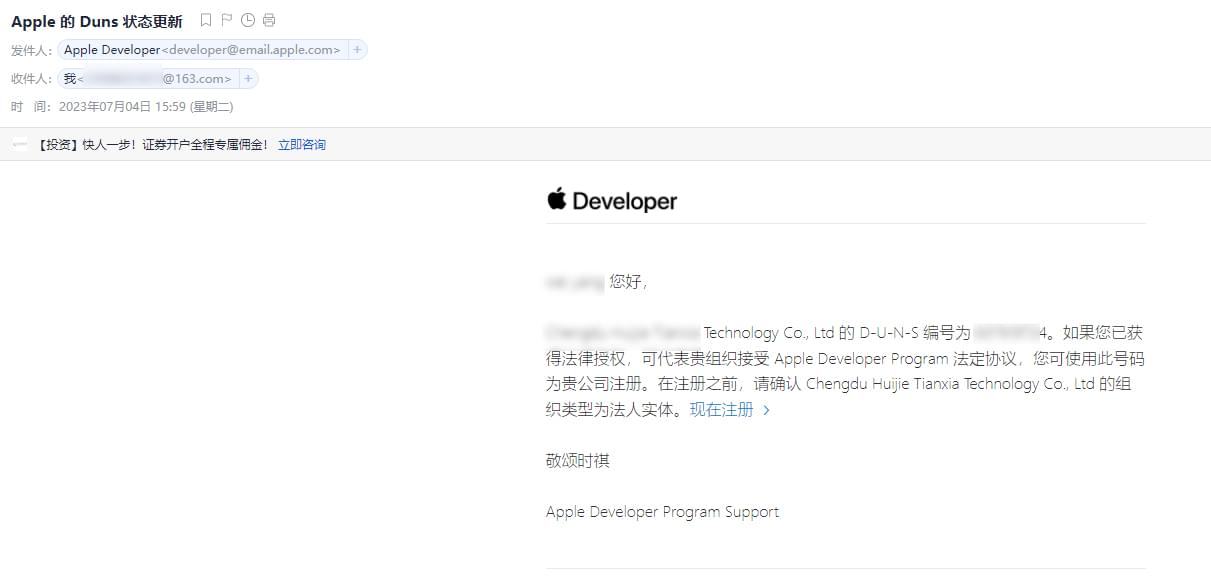Click the clock reminder icon beside the subject

[248, 21]
